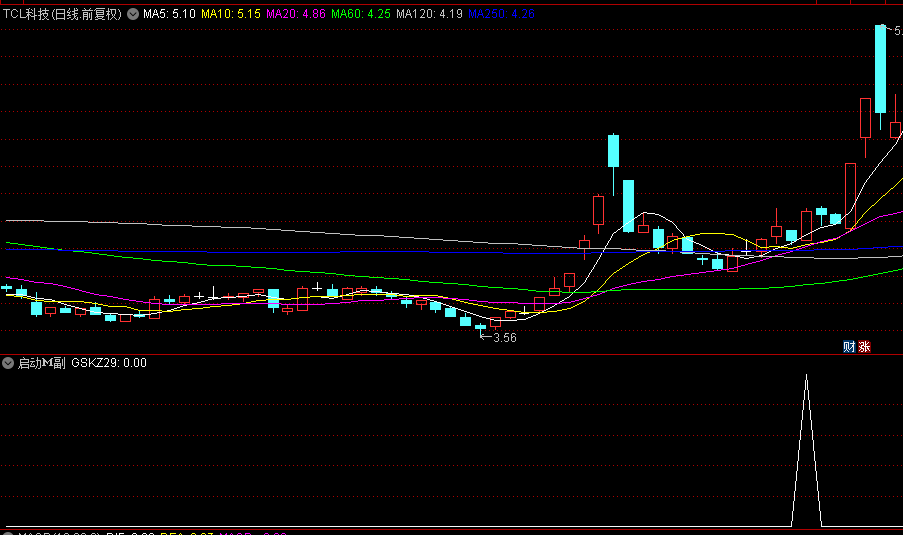The height and width of the screenshot is (535, 903).
Task: Click the 3.56 low price label
Action: pyautogui.click(x=505, y=338)
